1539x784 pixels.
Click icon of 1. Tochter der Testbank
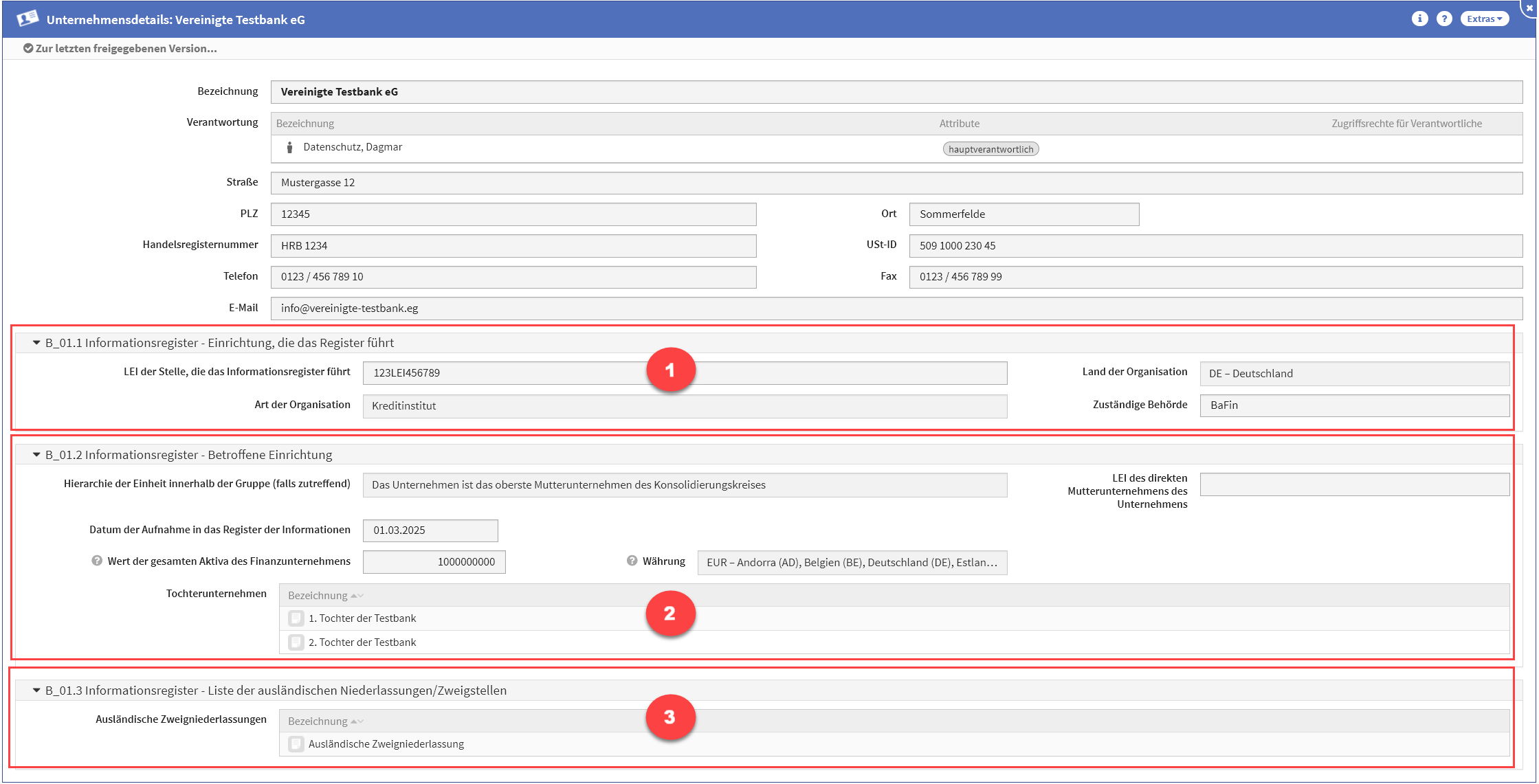tap(296, 618)
